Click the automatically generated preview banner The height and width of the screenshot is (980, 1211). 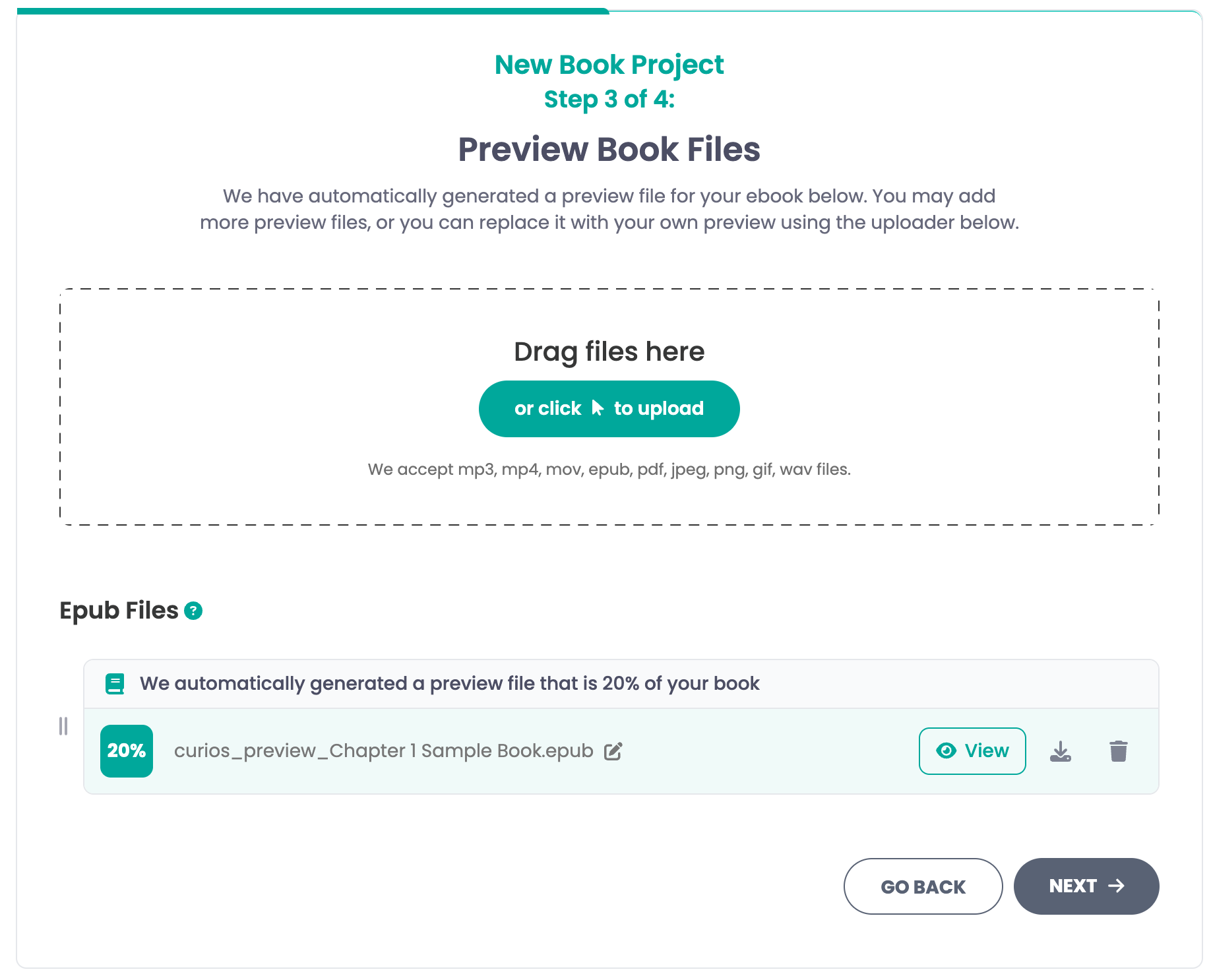point(449,683)
